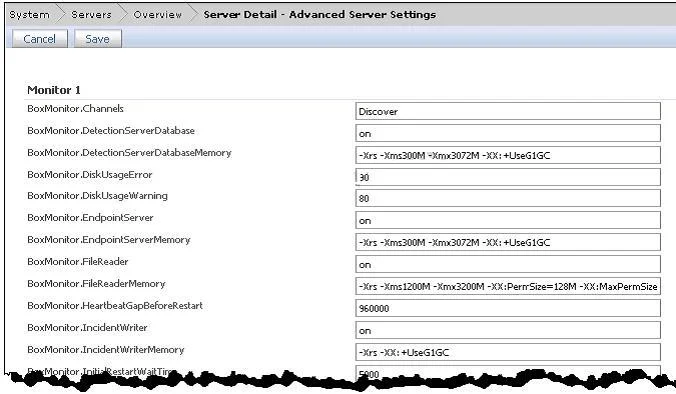Click the Cancel button

pos(40,39)
